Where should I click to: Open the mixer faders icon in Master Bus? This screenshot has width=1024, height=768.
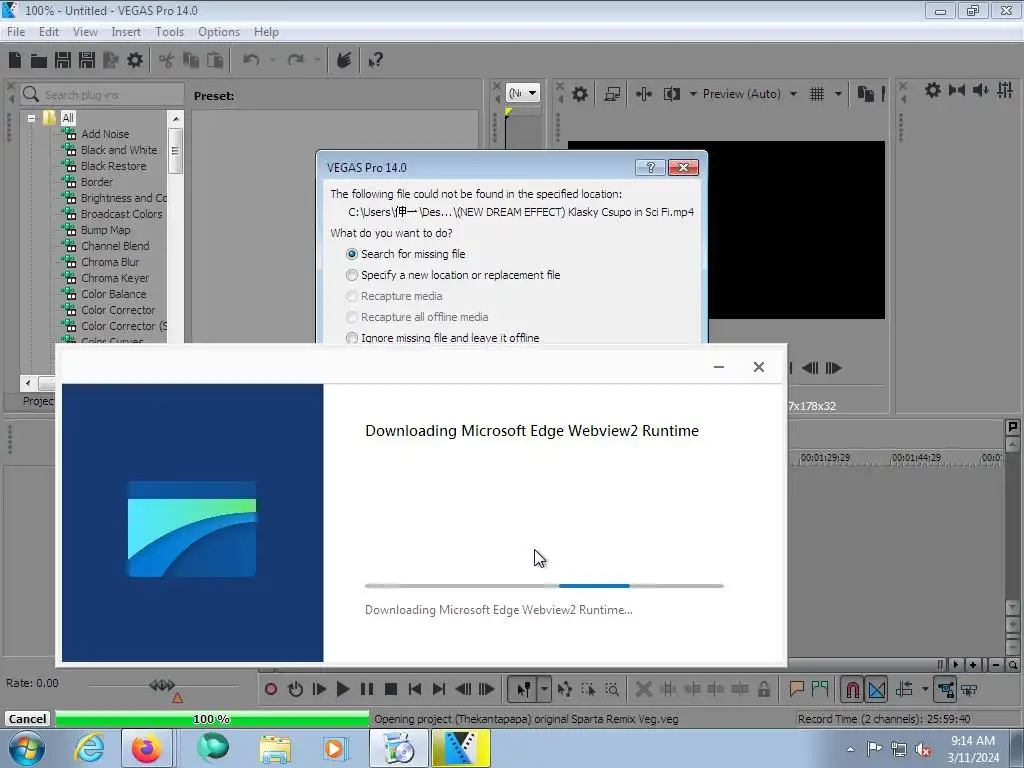(x=1005, y=90)
